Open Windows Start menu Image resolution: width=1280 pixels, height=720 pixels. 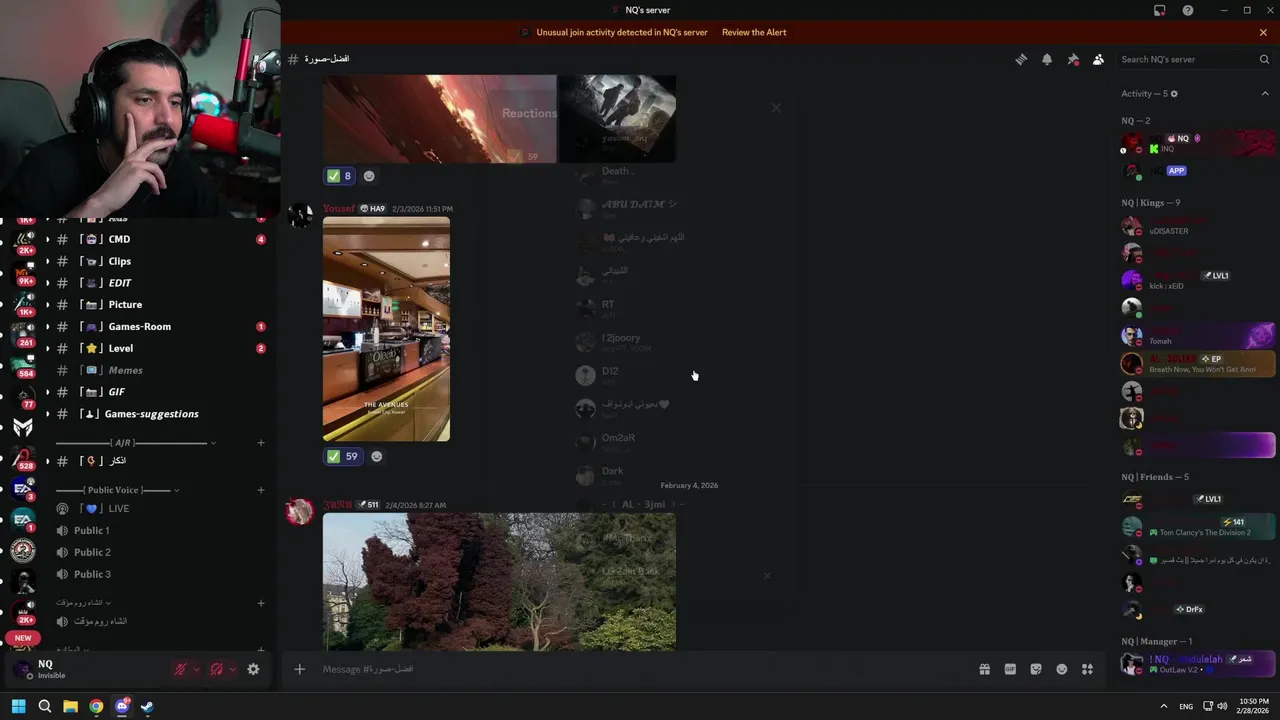pos(18,706)
